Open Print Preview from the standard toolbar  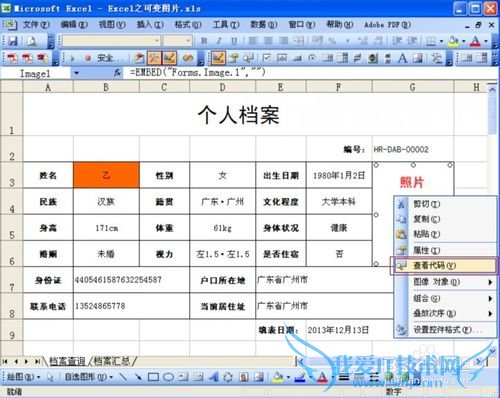click(32, 41)
